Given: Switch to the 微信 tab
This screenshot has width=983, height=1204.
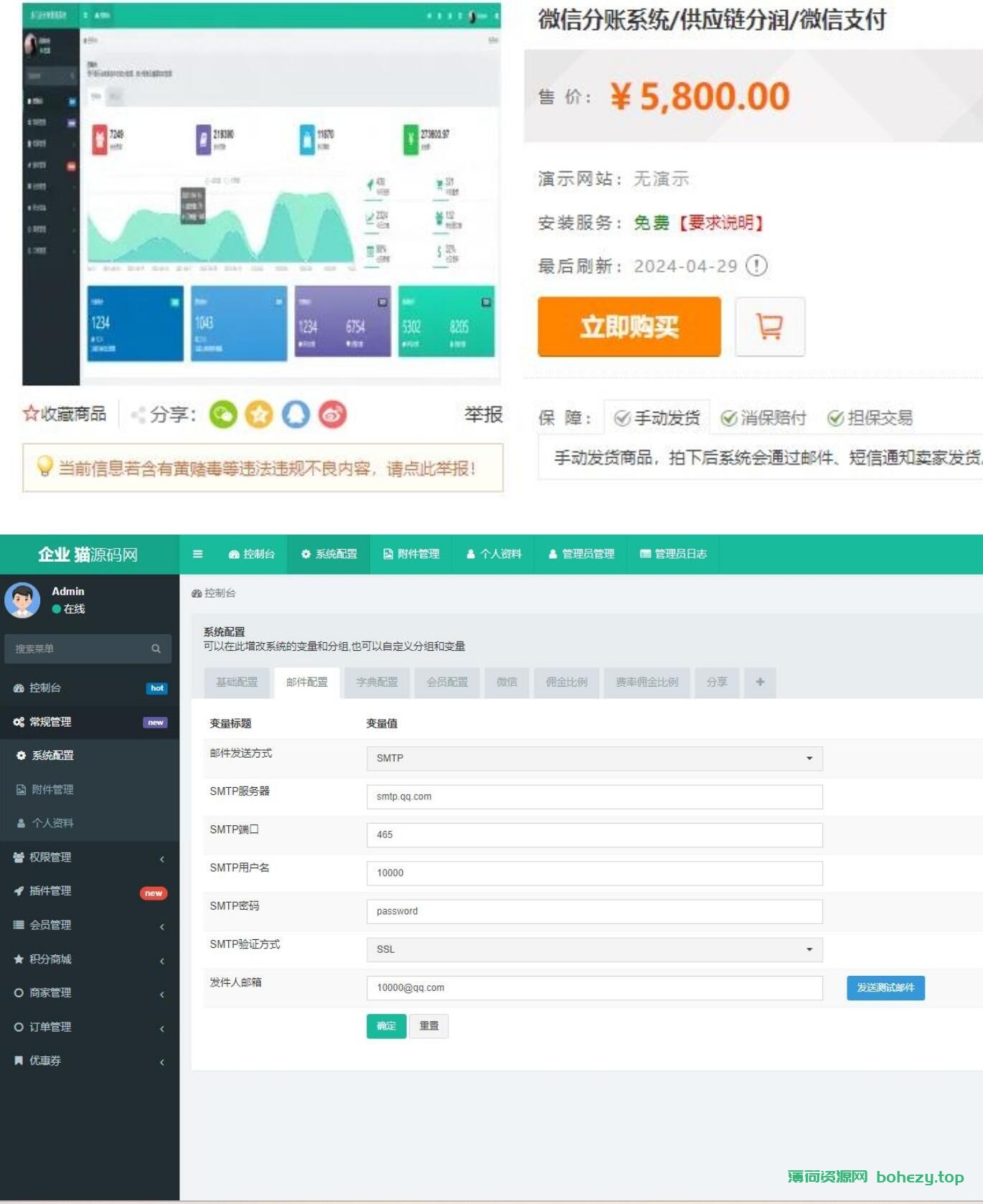Looking at the screenshot, I should click(507, 682).
